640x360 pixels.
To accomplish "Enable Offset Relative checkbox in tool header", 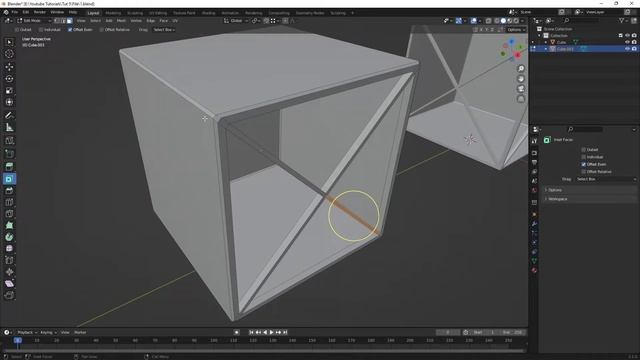I will [102, 30].
